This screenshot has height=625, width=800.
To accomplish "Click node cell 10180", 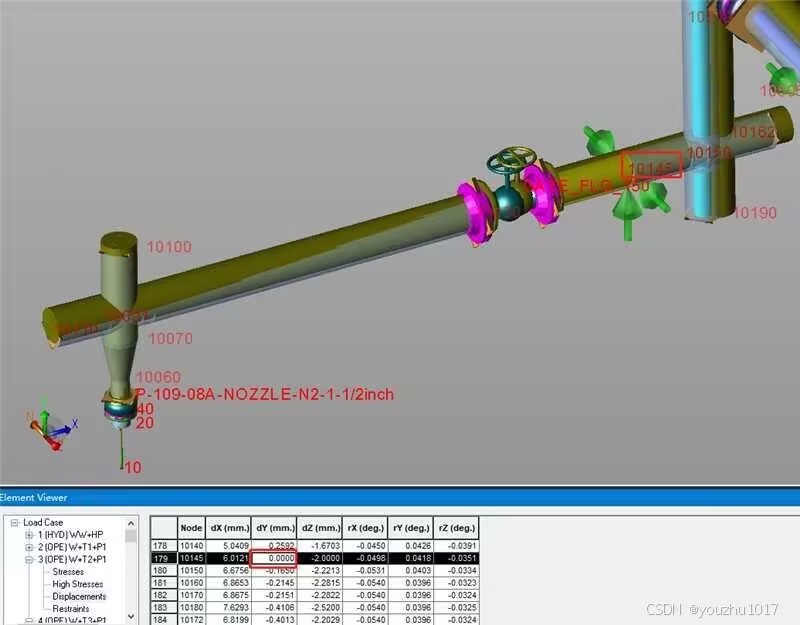I will pos(191,607).
